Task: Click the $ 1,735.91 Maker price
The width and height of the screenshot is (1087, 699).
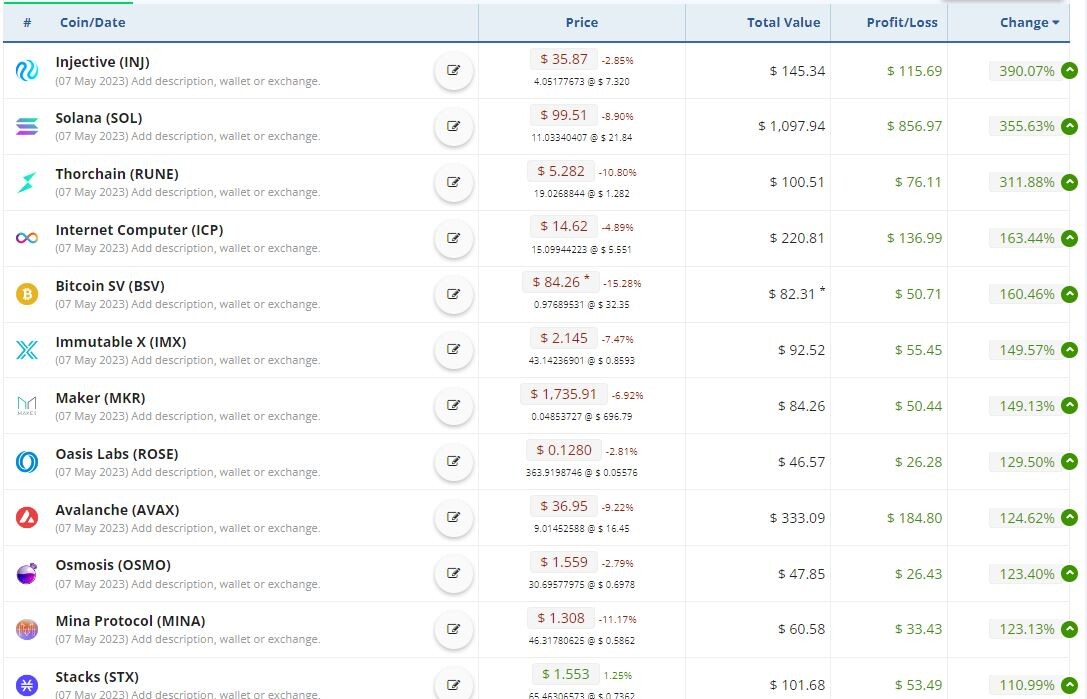Action: pyautogui.click(x=564, y=394)
